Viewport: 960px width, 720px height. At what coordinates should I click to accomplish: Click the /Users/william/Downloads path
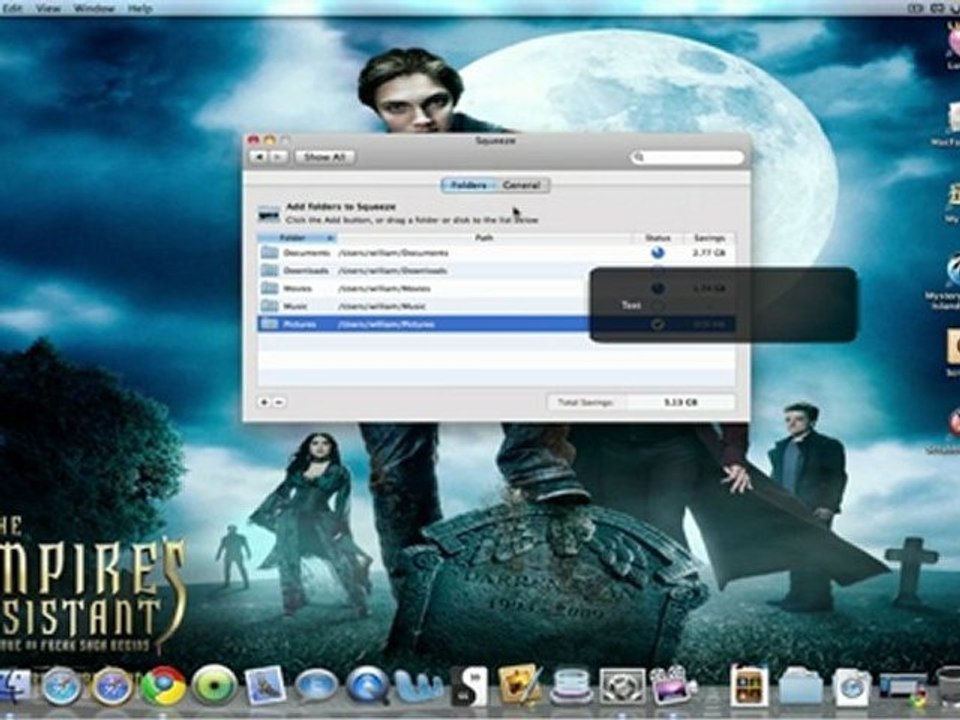pos(392,271)
